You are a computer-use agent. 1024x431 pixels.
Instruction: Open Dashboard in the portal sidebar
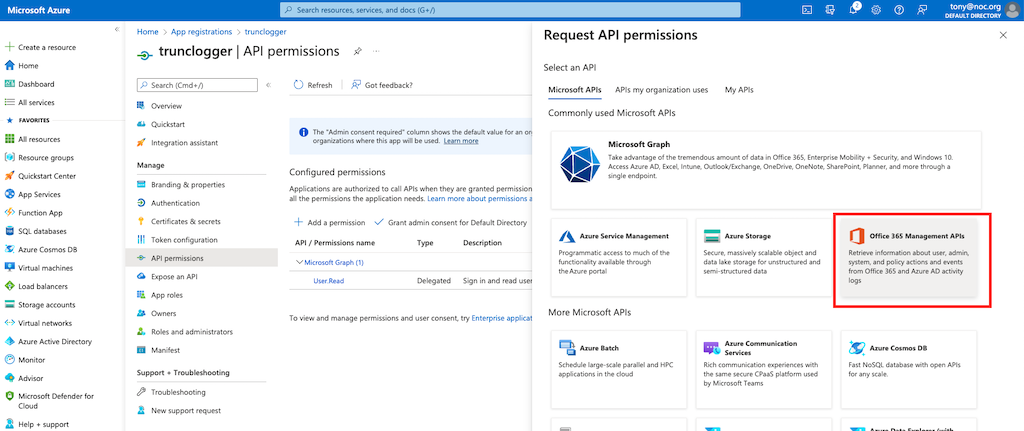pyautogui.click(x=29, y=84)
